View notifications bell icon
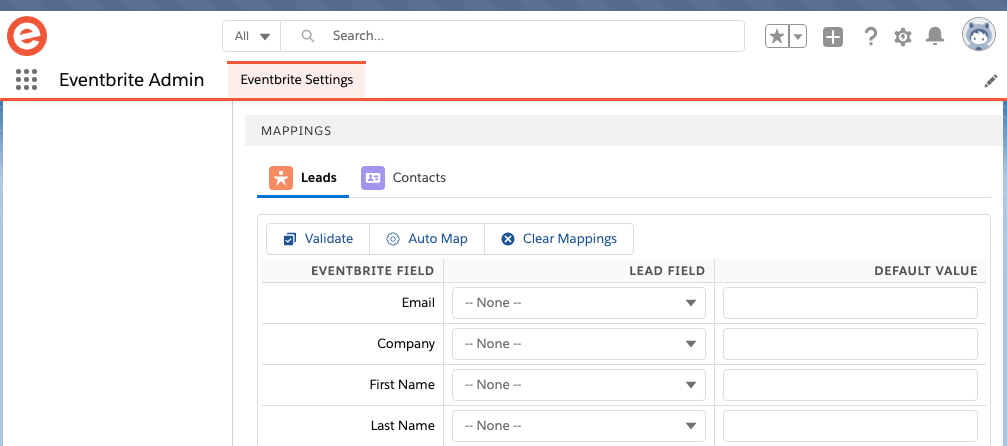This screenshot has width=1007, height=446. pyautogui.click(x=935, y=37)
